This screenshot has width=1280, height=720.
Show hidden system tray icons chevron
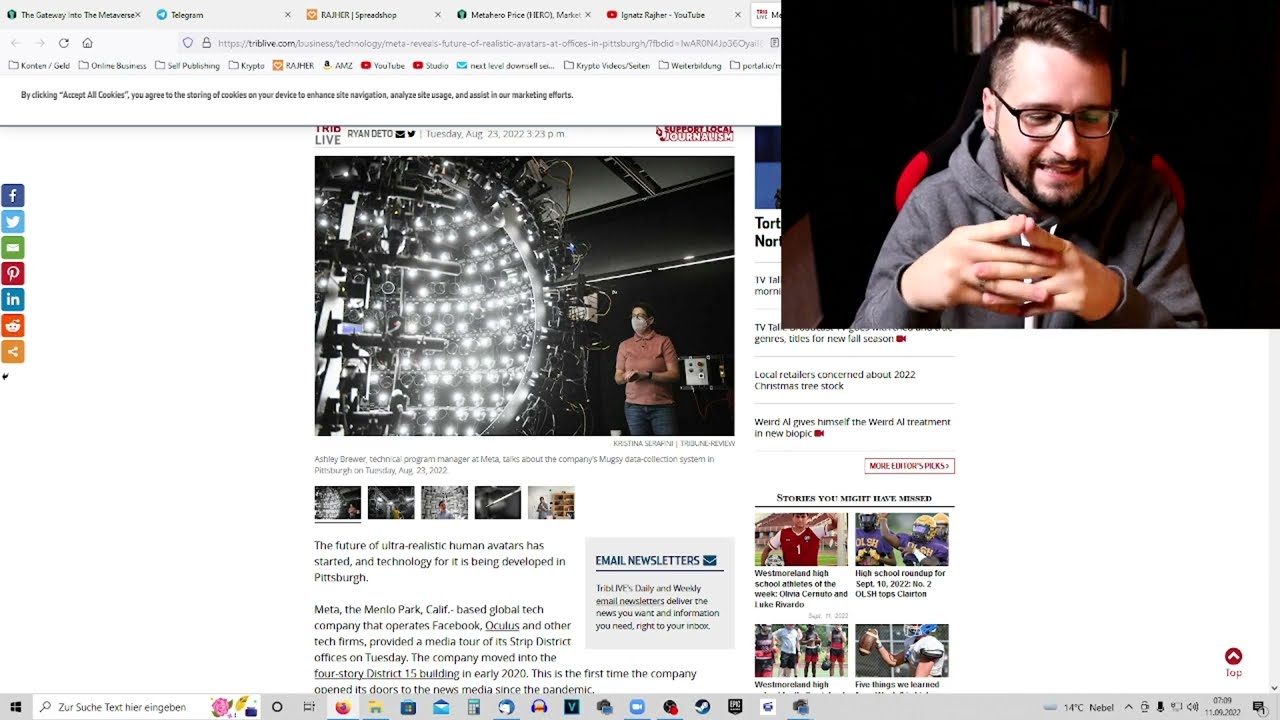point(1128,707)
